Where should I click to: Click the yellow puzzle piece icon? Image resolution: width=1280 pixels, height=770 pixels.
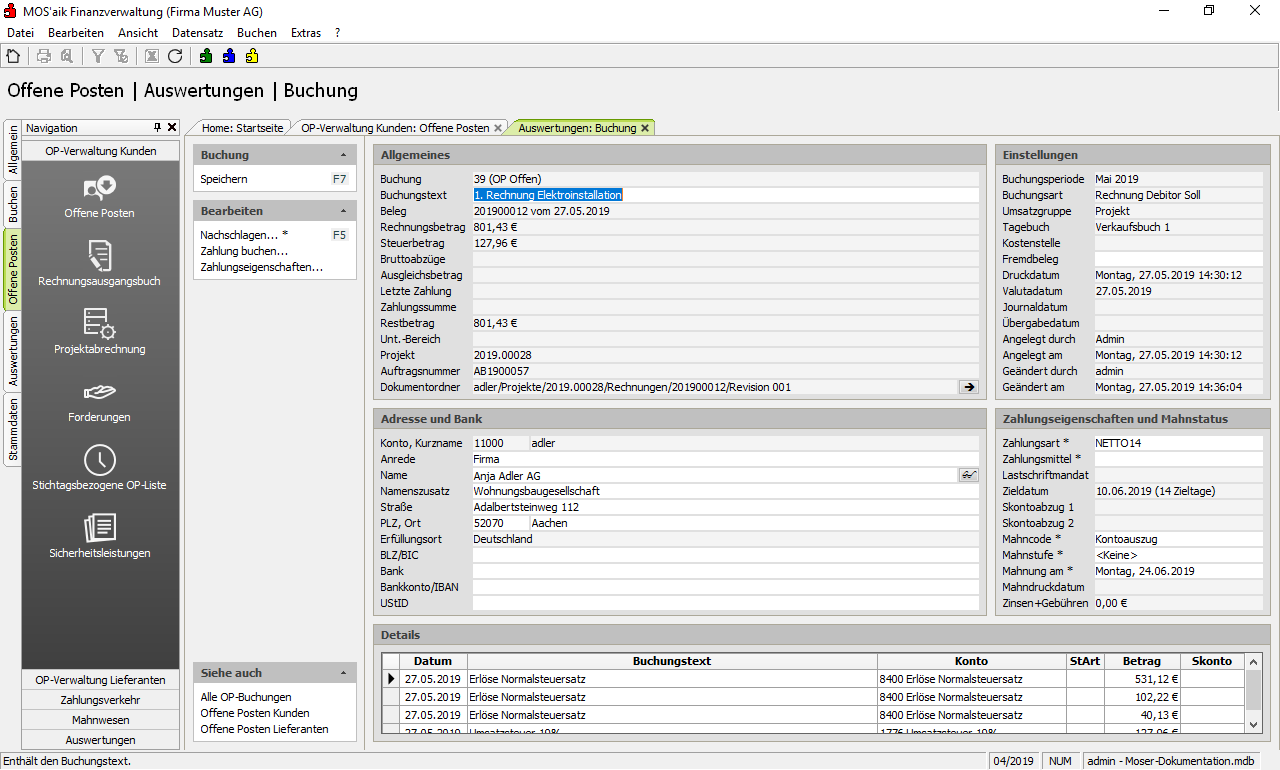click(x=252, y=57)
